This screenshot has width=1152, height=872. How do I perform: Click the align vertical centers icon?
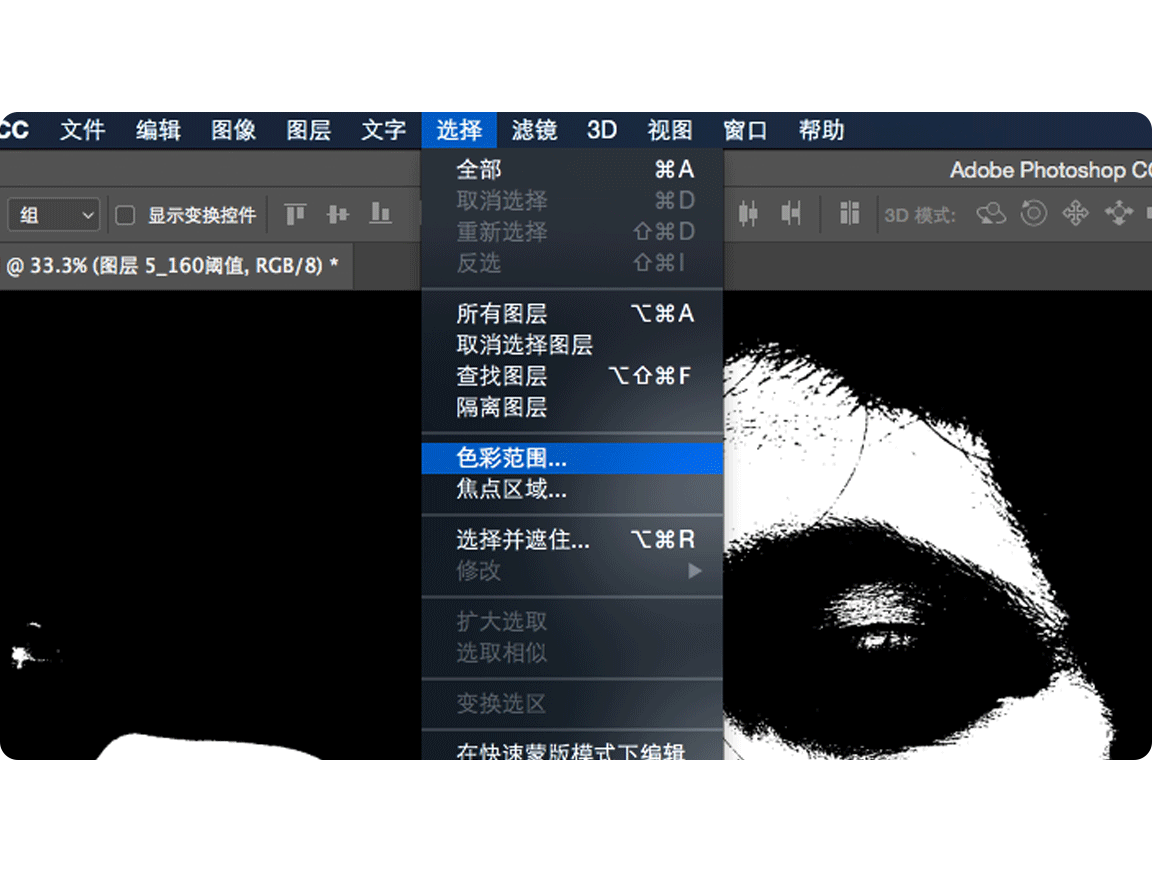(x=338, y=215)
